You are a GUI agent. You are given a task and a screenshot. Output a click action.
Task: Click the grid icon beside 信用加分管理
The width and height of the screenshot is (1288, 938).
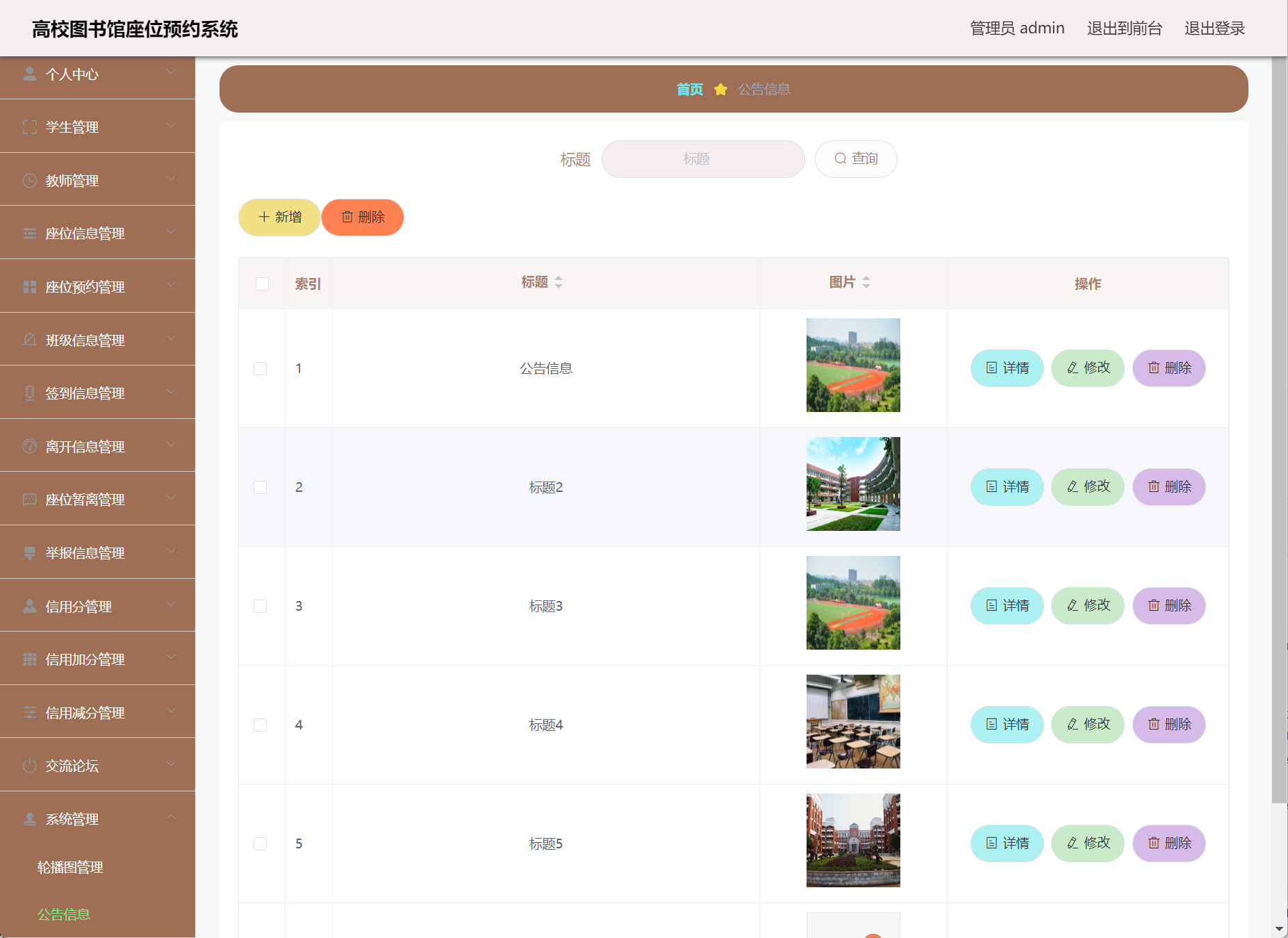pos(30,659)
